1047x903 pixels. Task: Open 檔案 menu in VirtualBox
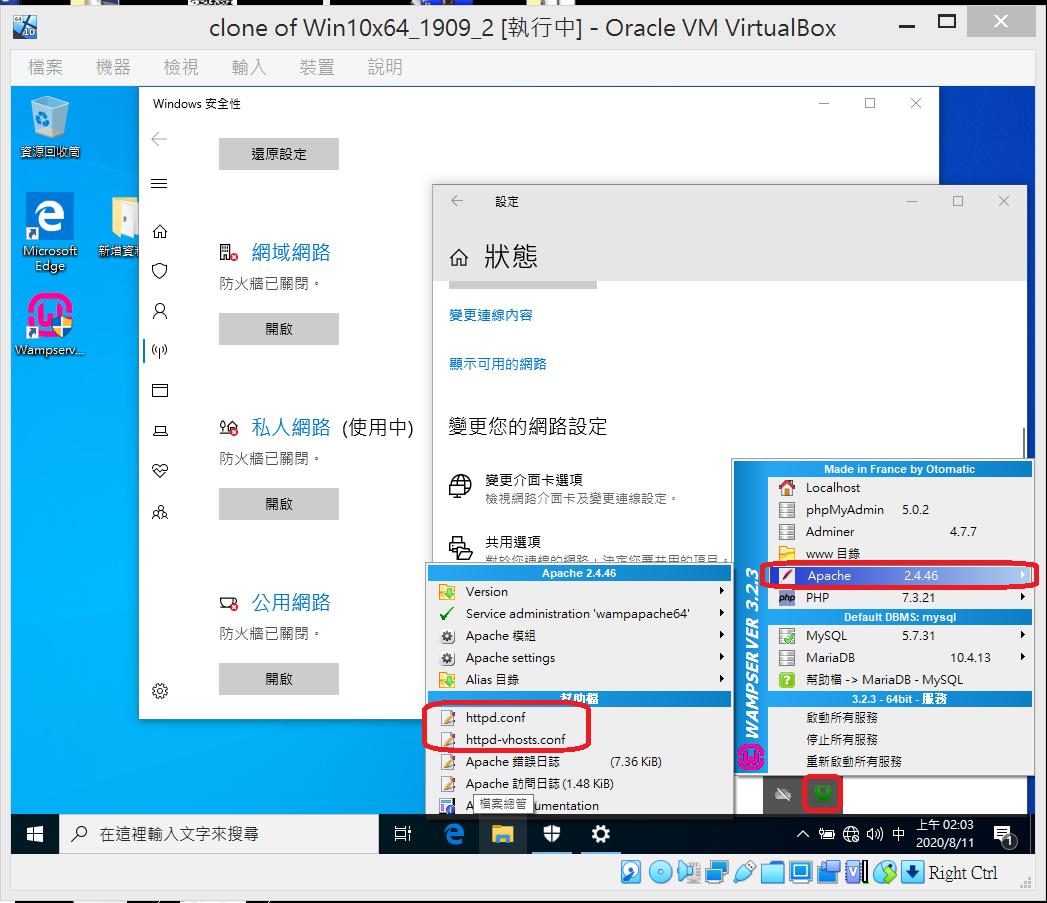point(45,67)
